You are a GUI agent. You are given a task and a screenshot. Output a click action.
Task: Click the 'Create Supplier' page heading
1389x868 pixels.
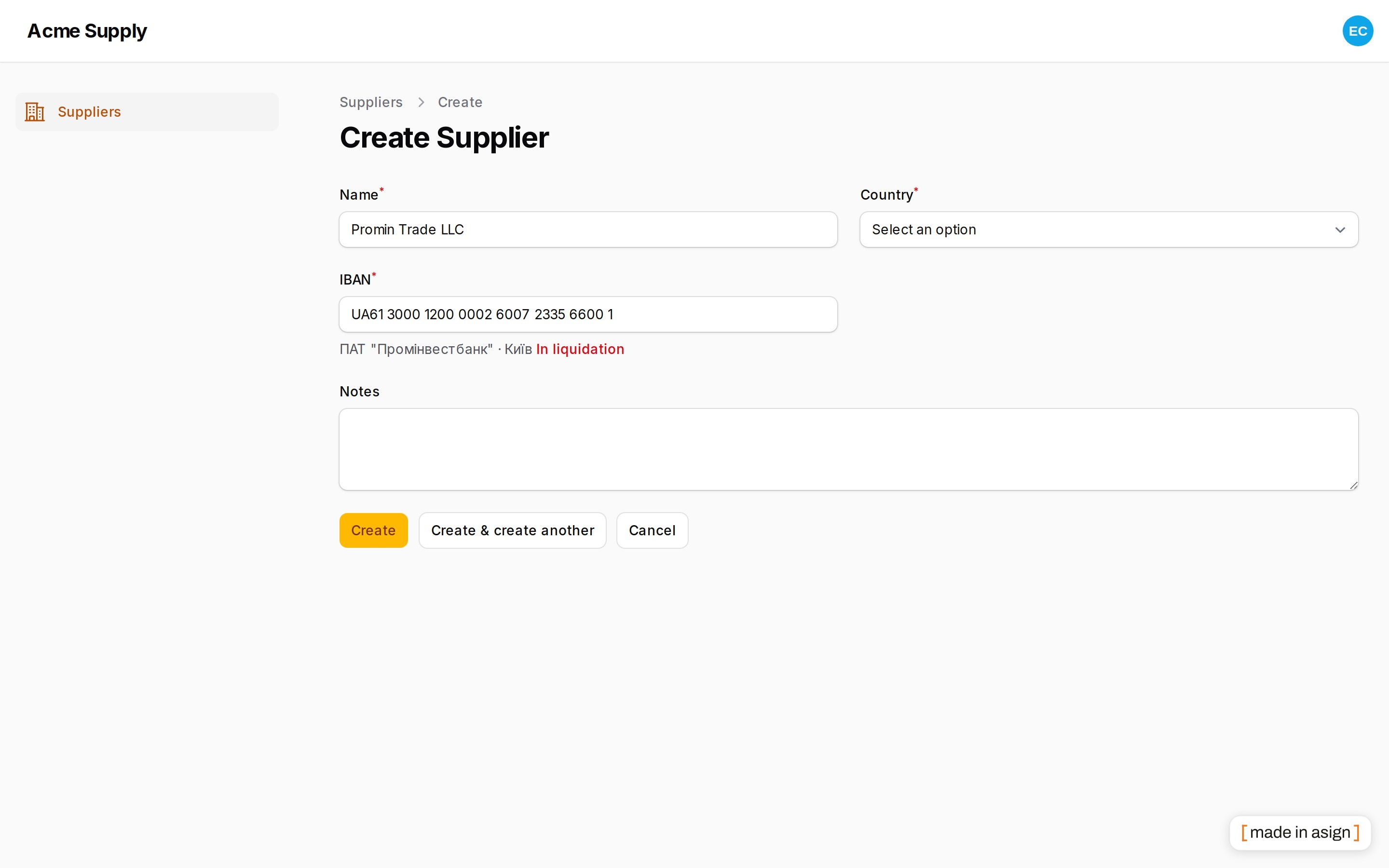tap(444, 138)
